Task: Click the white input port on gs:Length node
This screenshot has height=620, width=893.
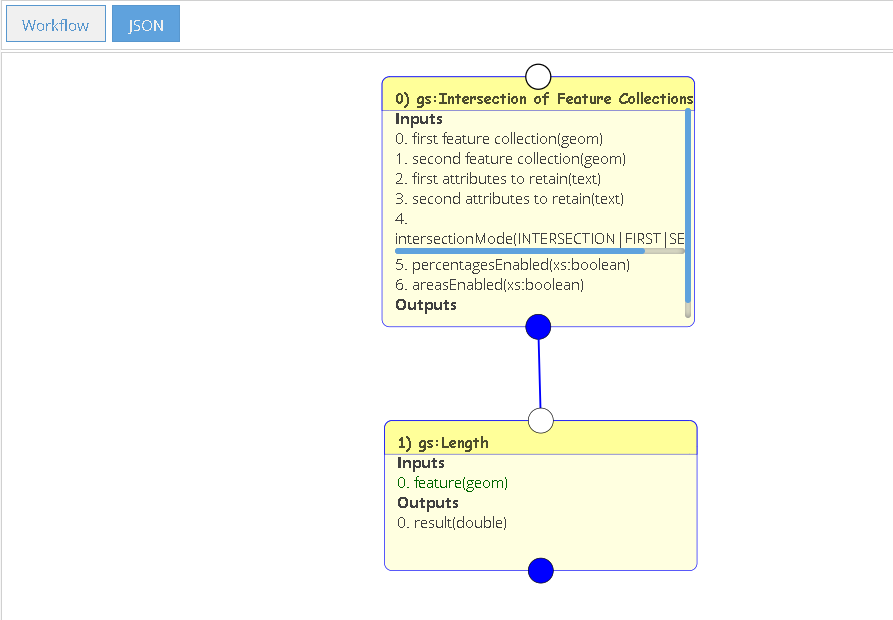Action: (540, 421)
